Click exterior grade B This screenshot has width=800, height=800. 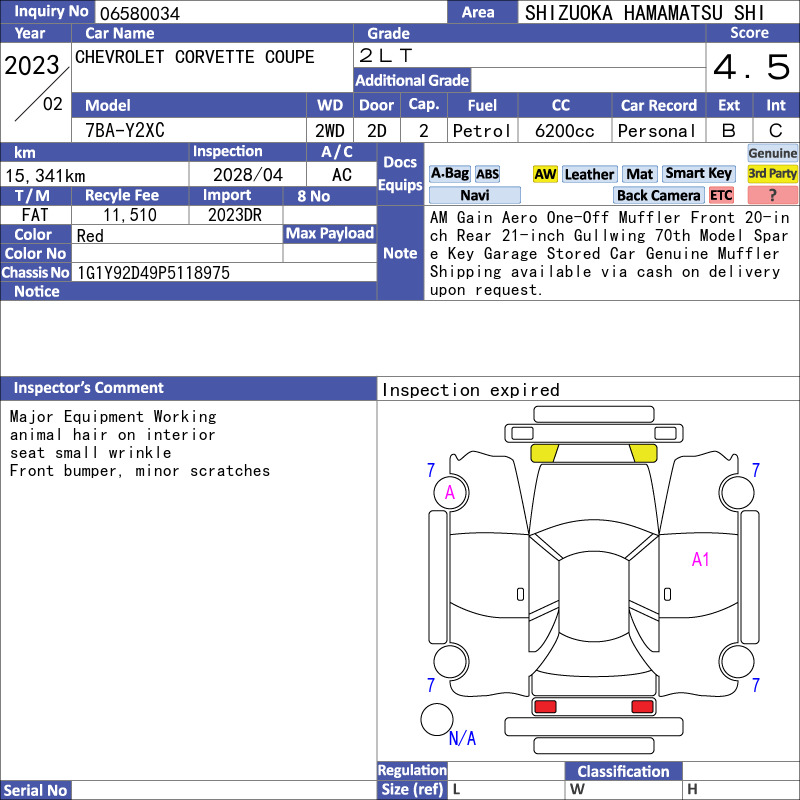click(x=729, y=131)
